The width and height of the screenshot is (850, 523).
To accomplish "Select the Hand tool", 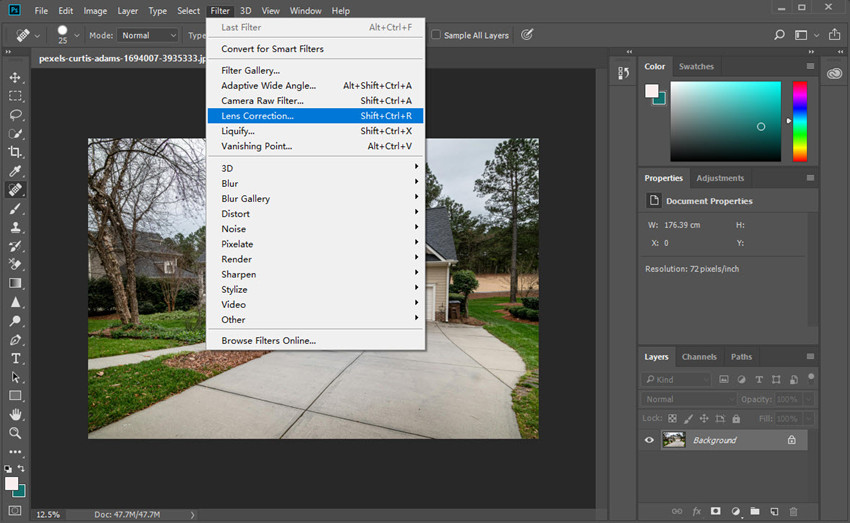I will [x=15, y=415].
